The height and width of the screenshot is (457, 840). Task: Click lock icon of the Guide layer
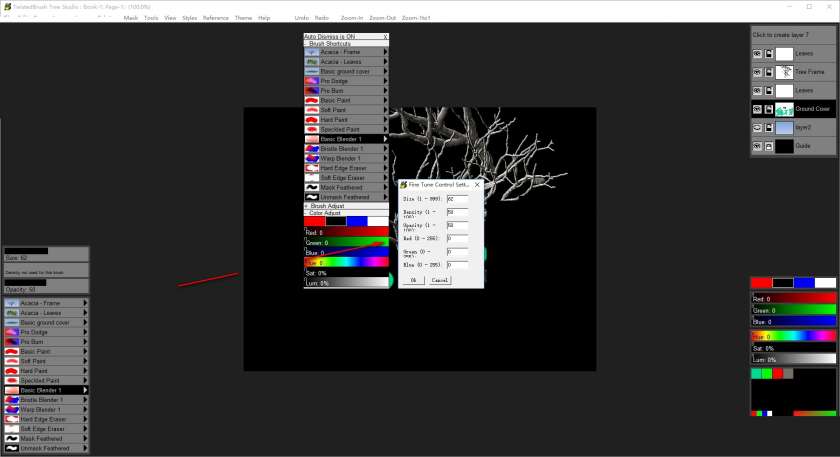point(768,146)
